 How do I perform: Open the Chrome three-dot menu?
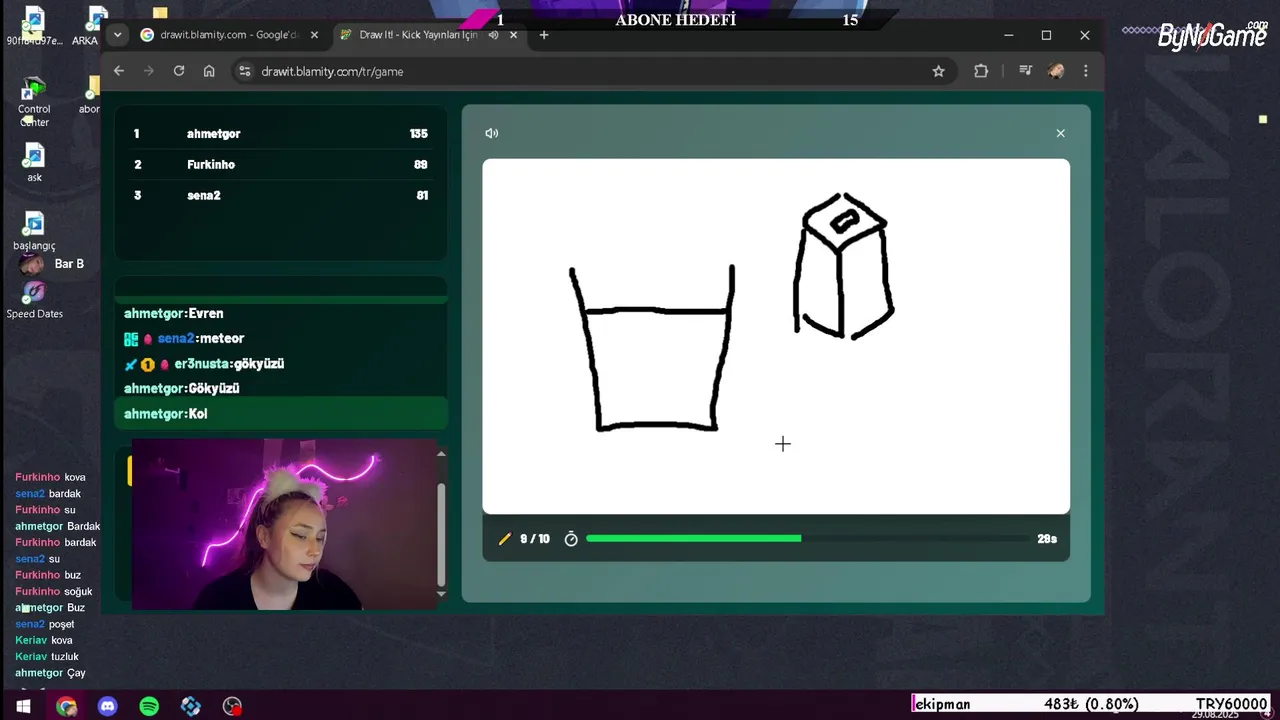pyautogui.click(x=1086, y=71)
